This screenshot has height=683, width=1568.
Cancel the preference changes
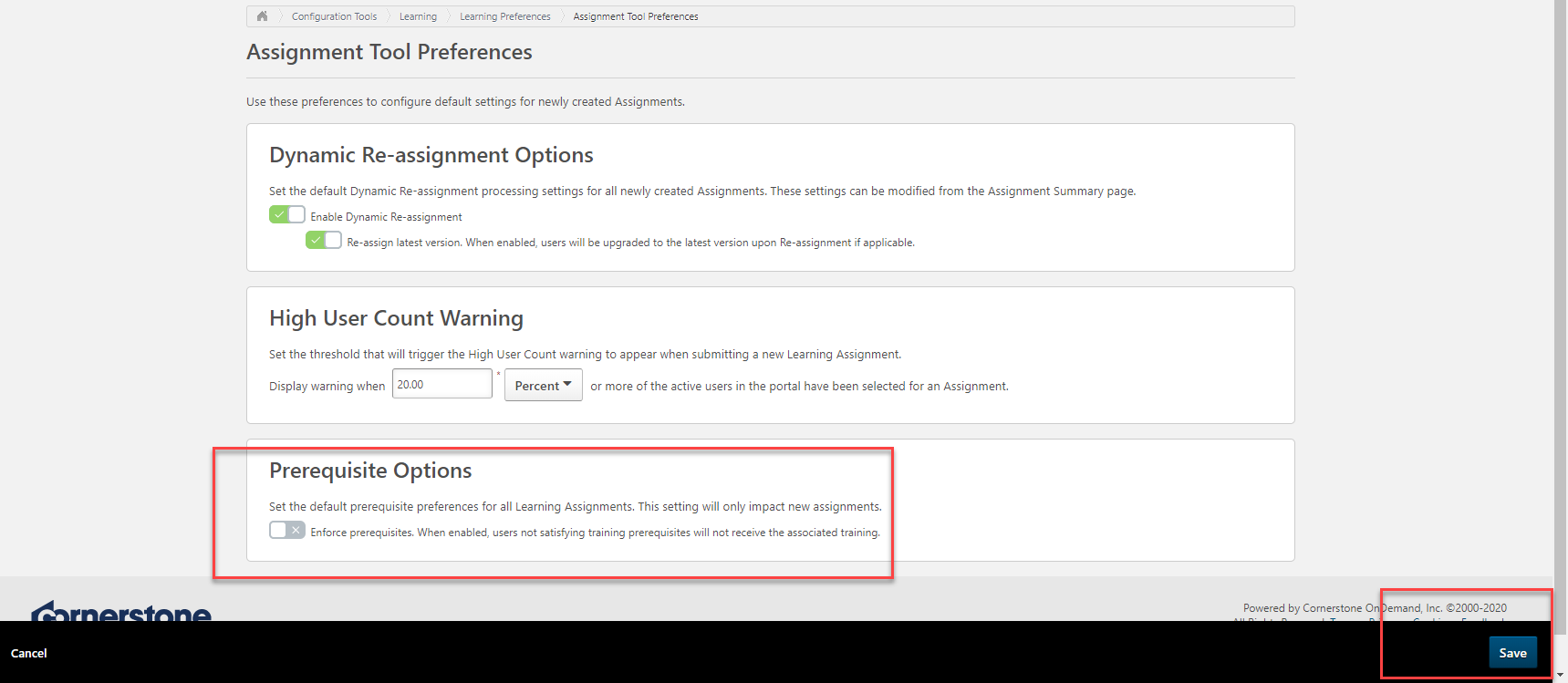(28, 653)
